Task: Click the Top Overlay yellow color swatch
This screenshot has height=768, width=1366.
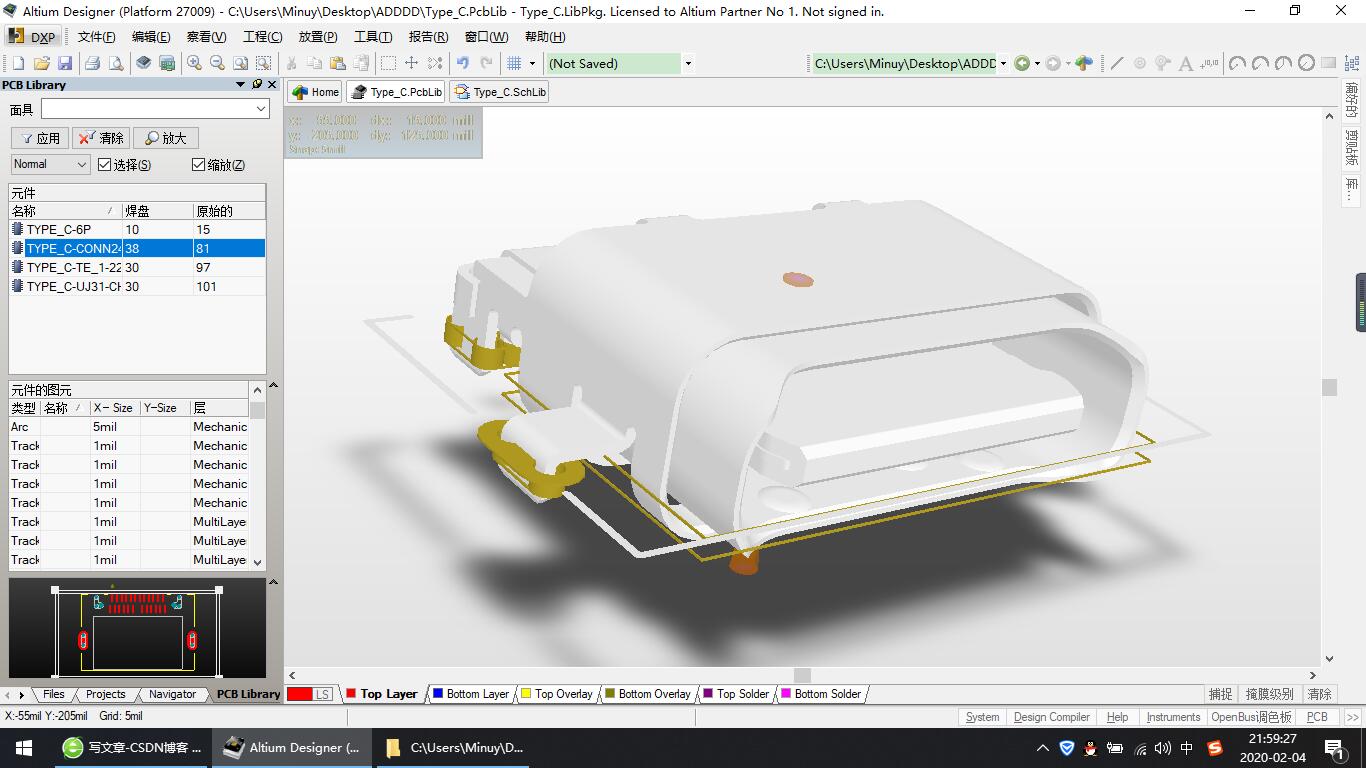Action: 526,694
